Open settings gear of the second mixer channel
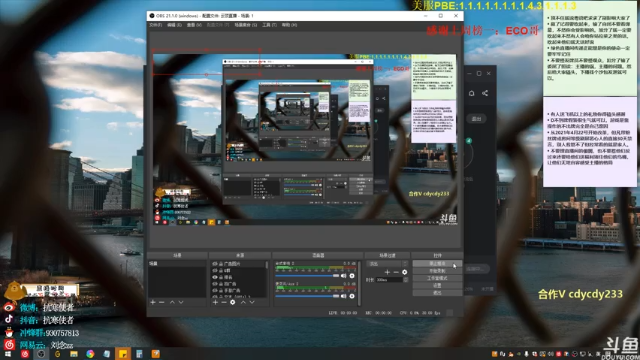The height and width of the screenshot is (360, 640). (352, 296)
